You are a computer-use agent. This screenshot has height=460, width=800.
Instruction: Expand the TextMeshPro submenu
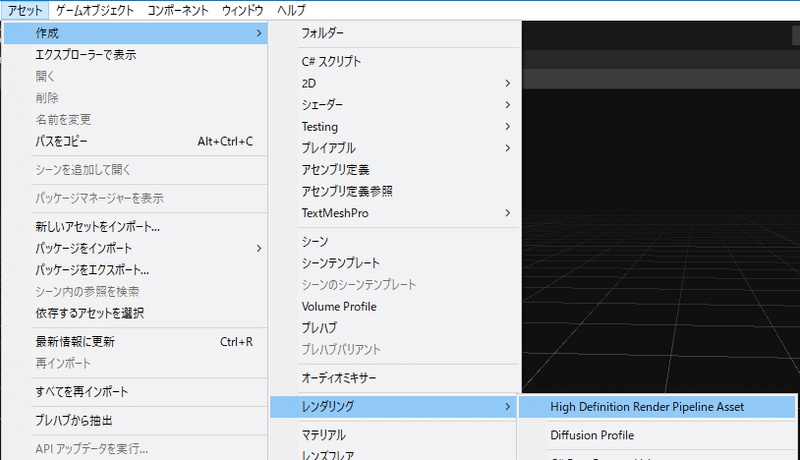[394, 213]
